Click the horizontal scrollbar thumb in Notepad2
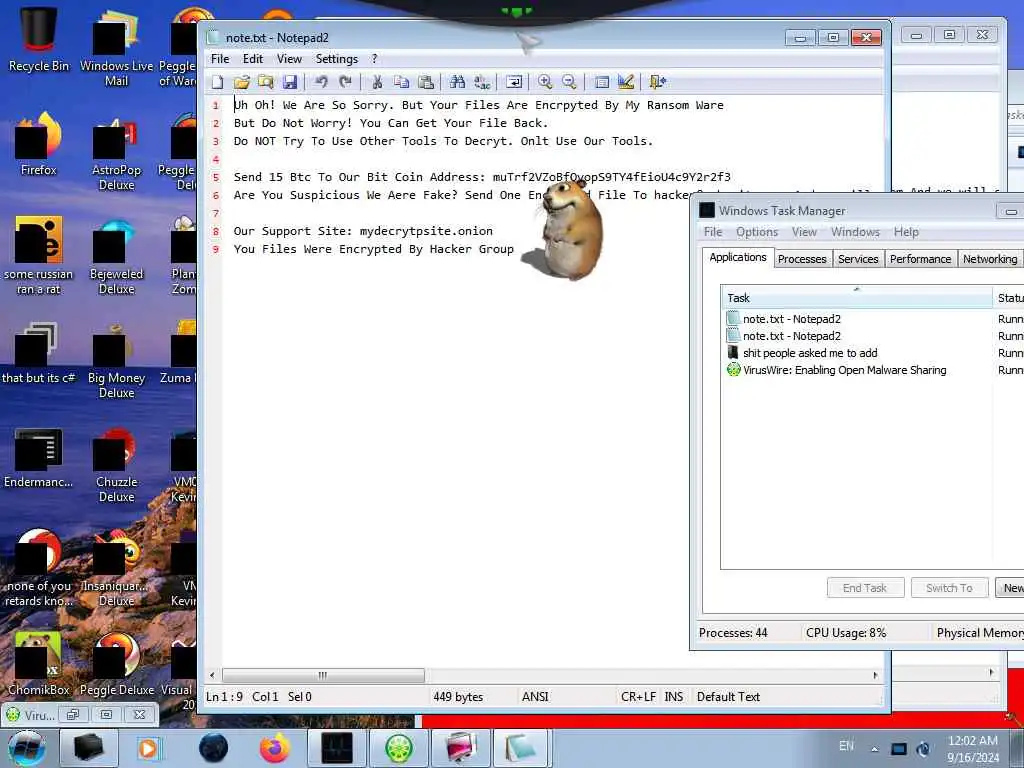The width and height of the screenshot is (1024, 768). 323,675
